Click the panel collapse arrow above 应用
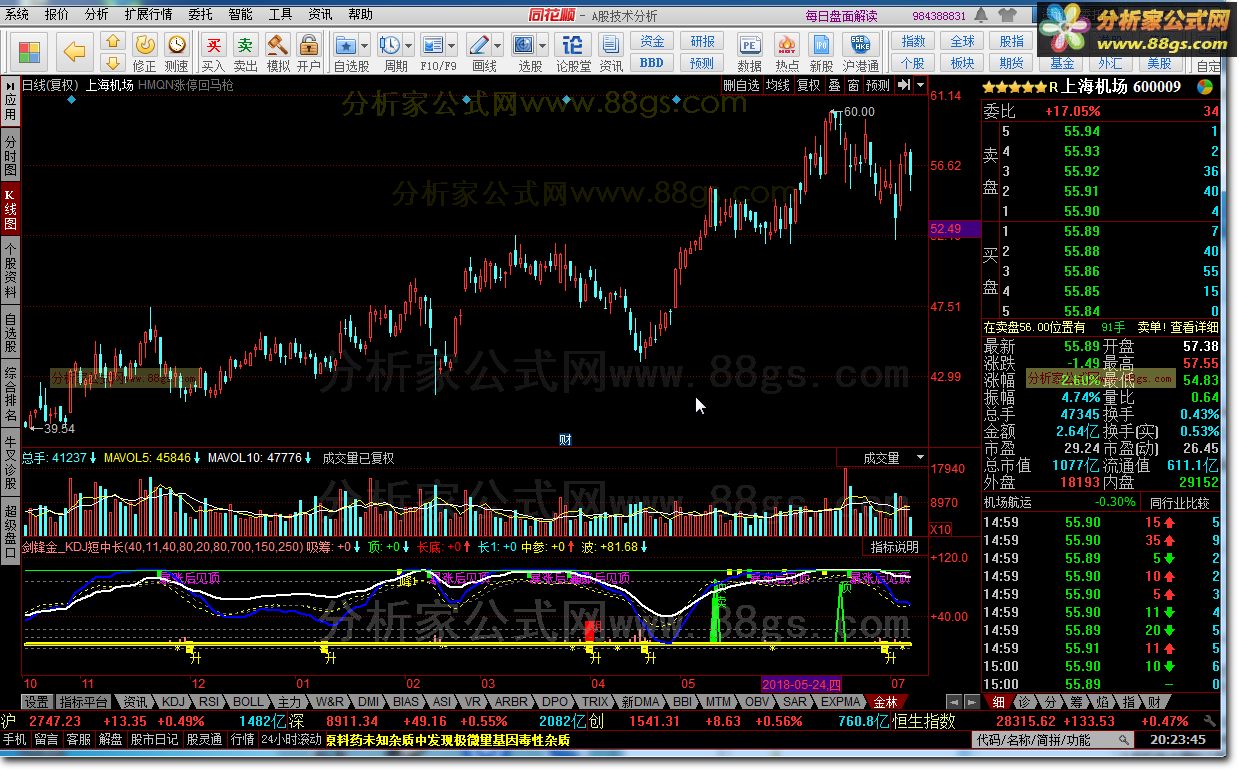The width and height of the screenshot is (1239, 770). pyautogui.click(x=9, y=86)
